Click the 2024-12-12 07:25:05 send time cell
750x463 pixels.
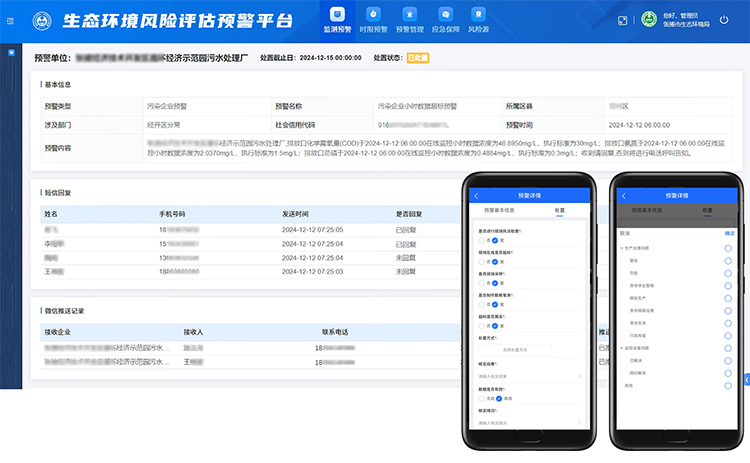point(312,230)
